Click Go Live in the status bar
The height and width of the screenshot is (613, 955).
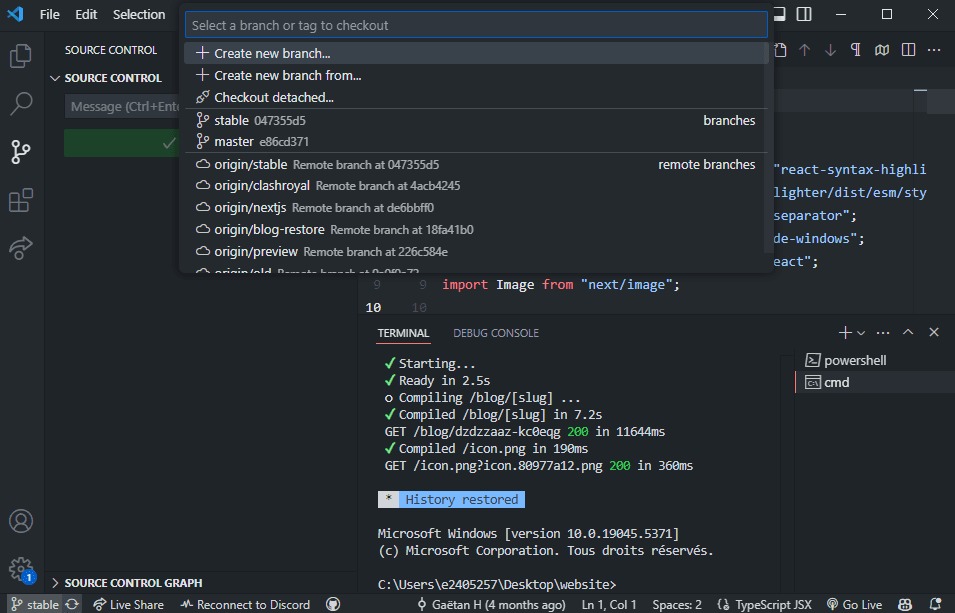point(853,604)
